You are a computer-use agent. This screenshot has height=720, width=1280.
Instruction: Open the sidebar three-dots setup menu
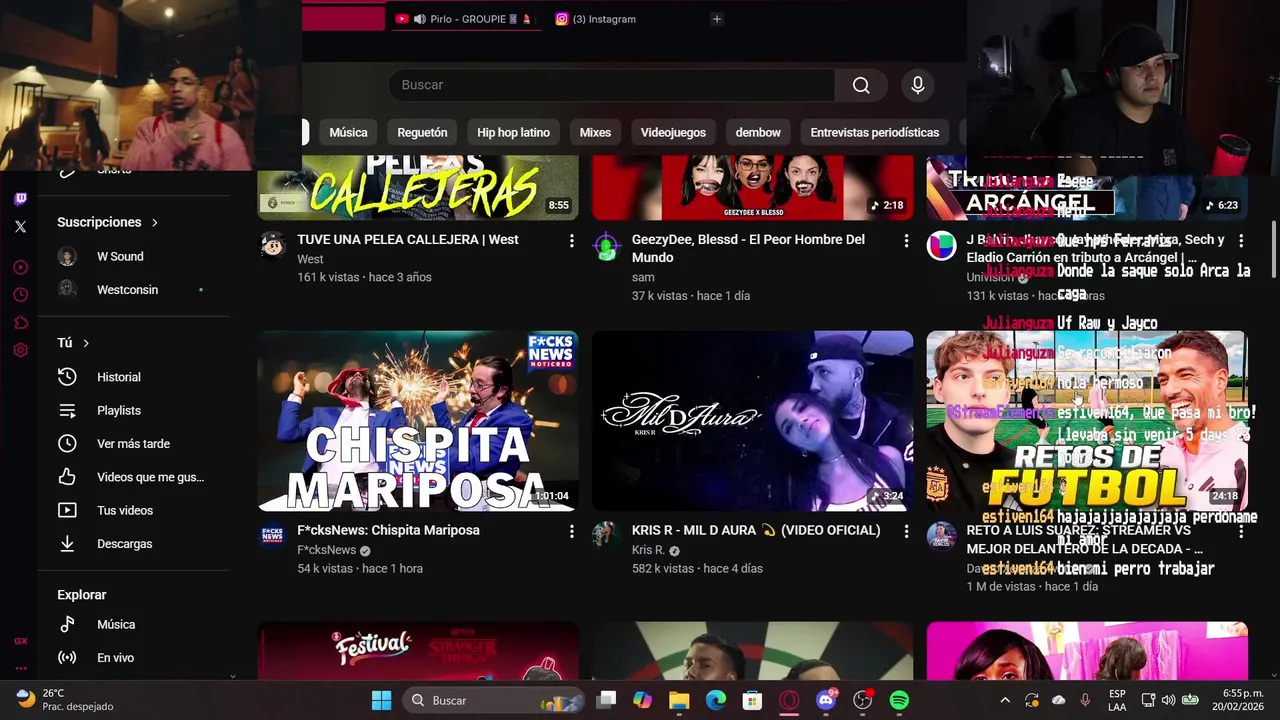20,668
